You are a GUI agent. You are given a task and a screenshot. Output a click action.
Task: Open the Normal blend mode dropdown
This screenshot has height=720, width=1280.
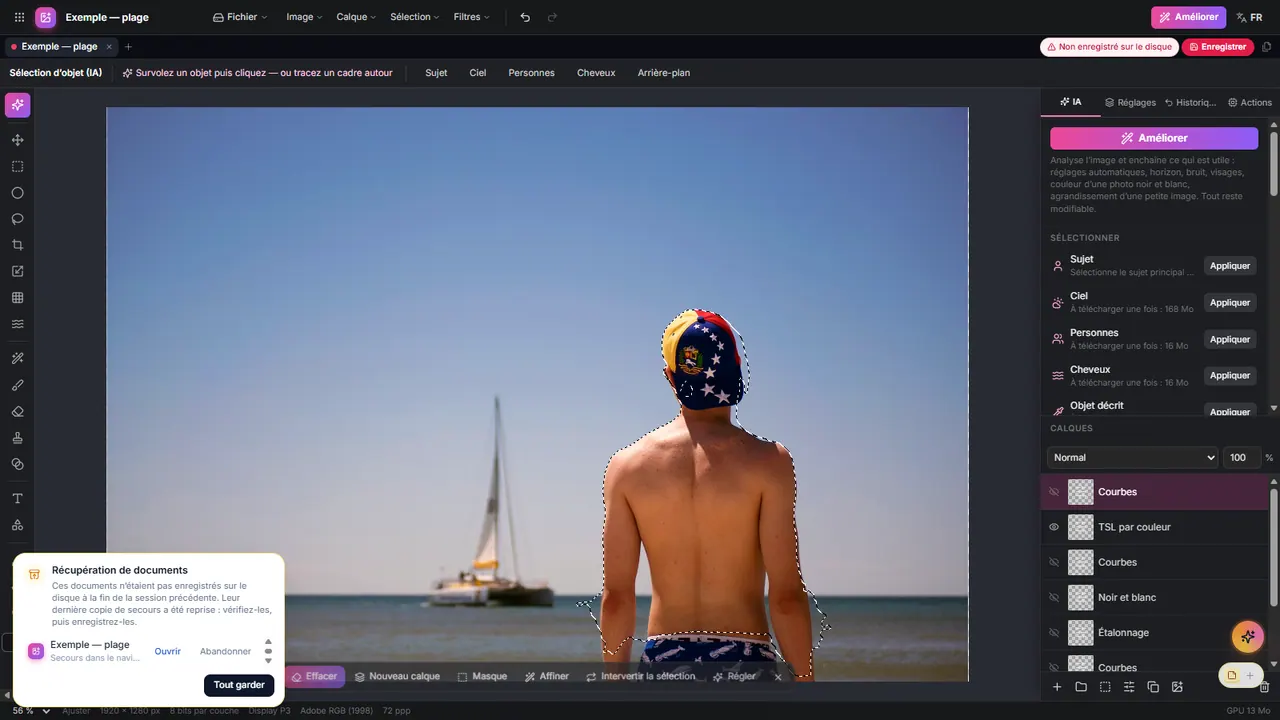click(x=1132, y=457)
